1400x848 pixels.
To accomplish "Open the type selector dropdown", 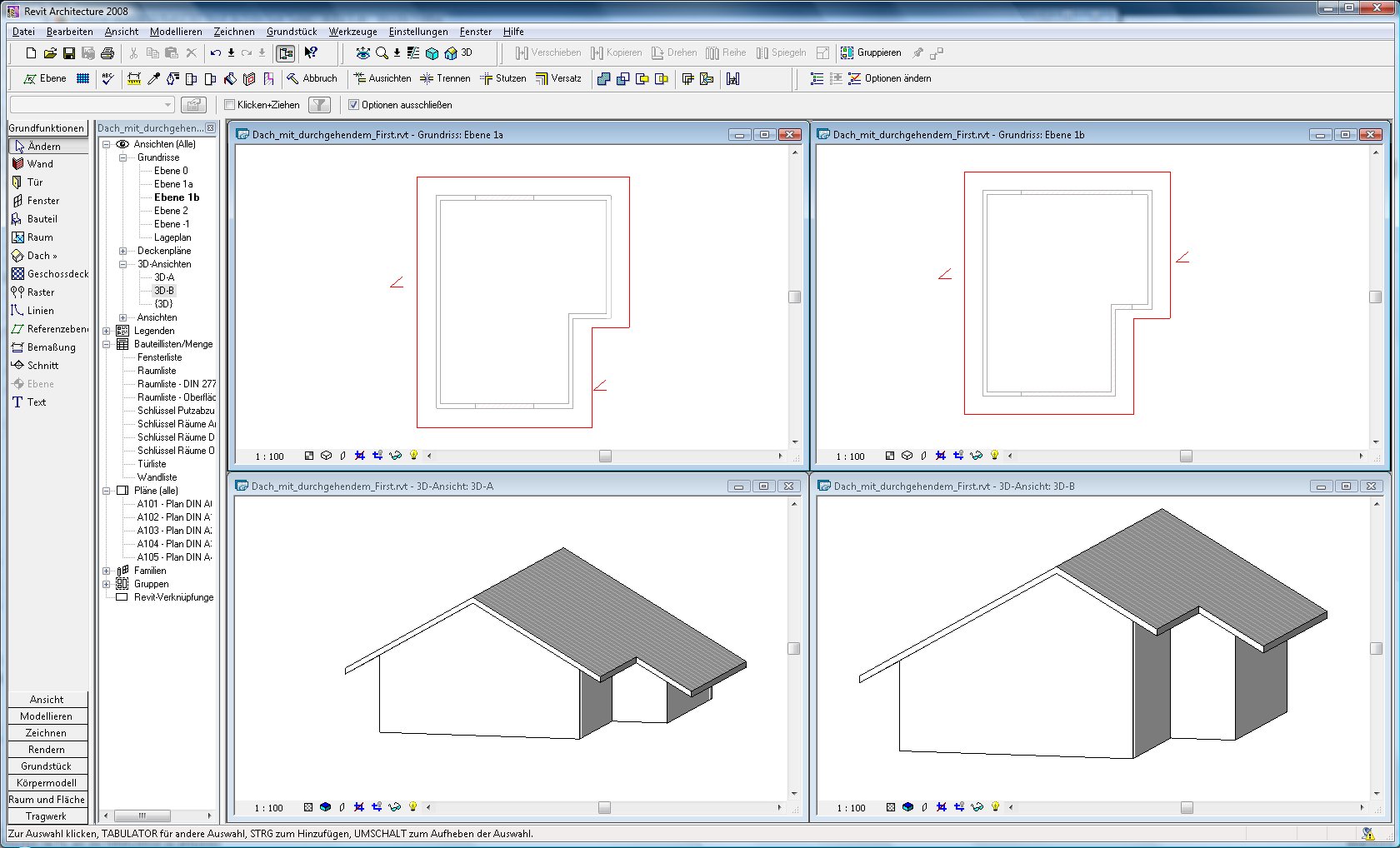I will tap(167, 105).
